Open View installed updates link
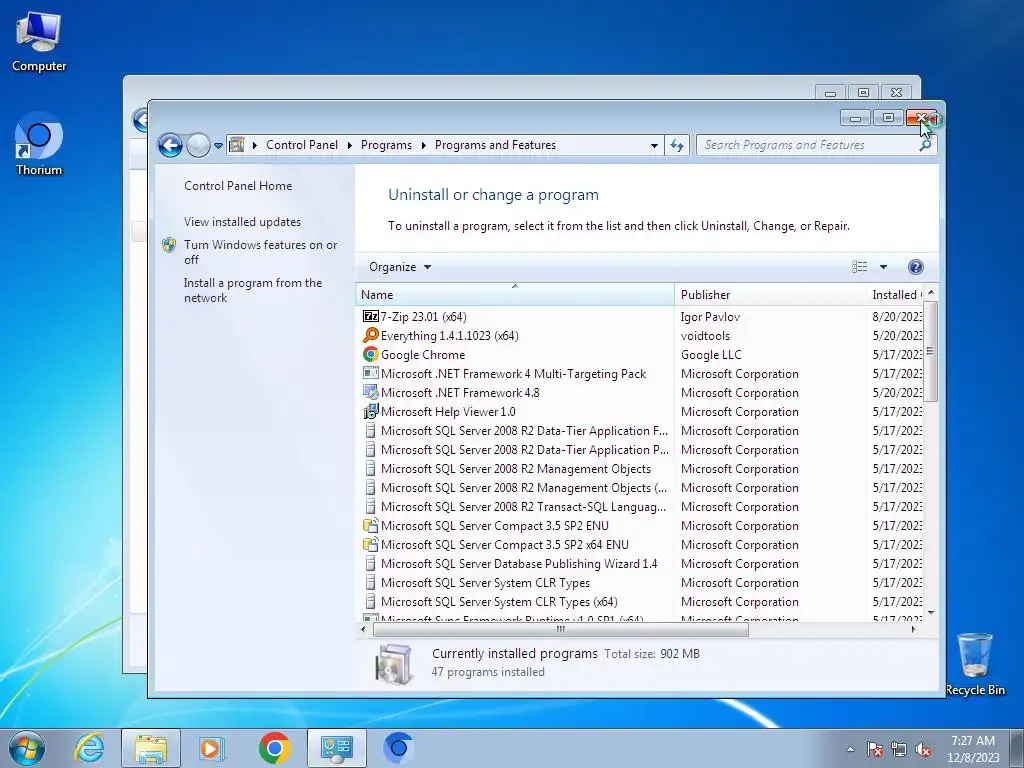 242,221
